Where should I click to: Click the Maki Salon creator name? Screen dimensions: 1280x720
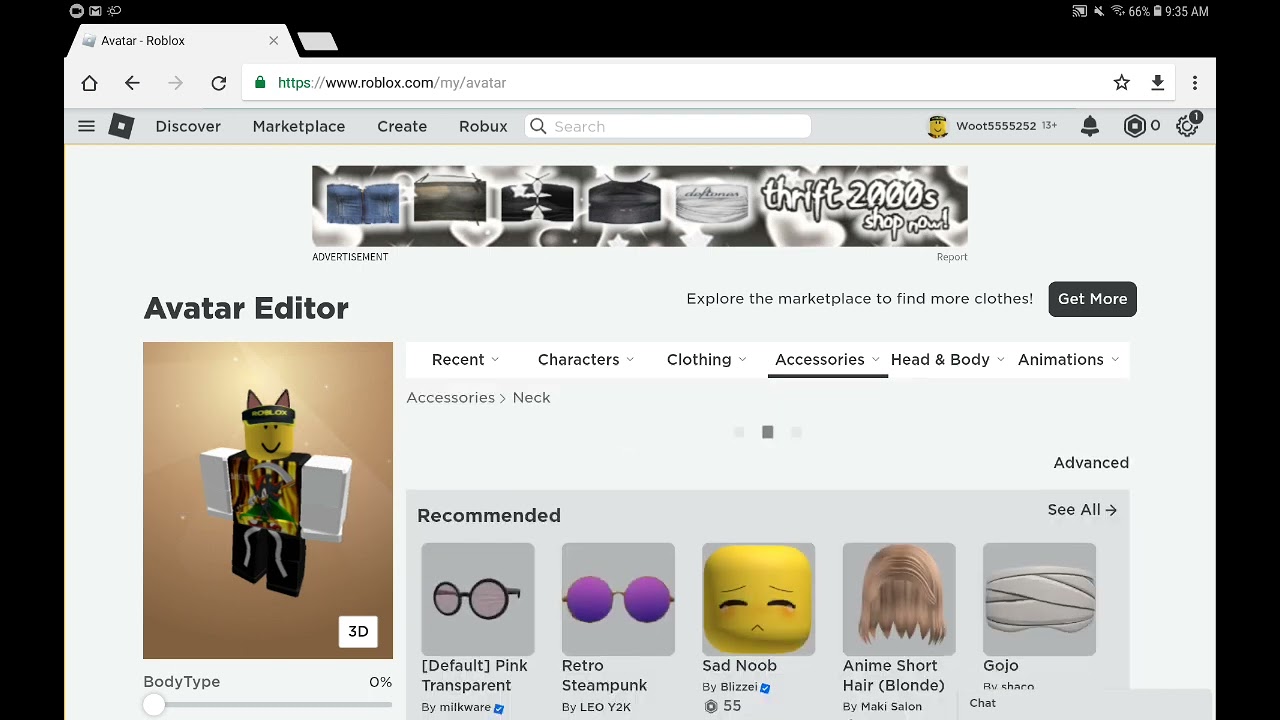tap(891, 706)
